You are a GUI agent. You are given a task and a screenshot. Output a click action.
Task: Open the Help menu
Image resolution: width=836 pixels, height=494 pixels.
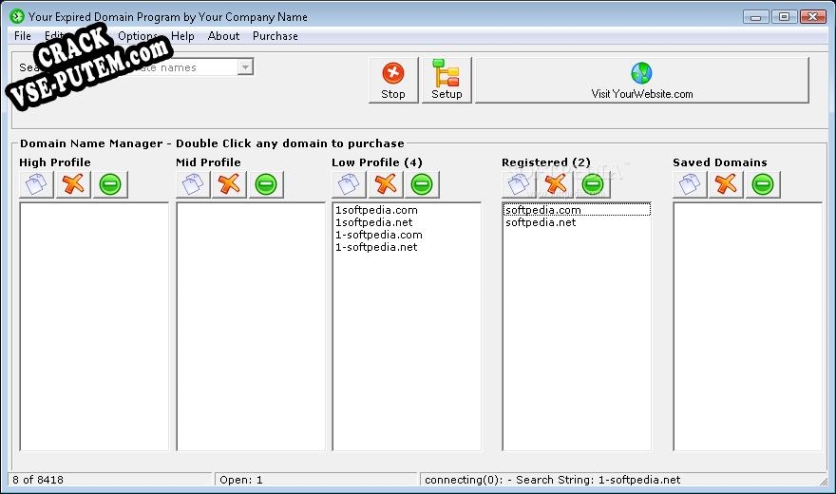182,36
